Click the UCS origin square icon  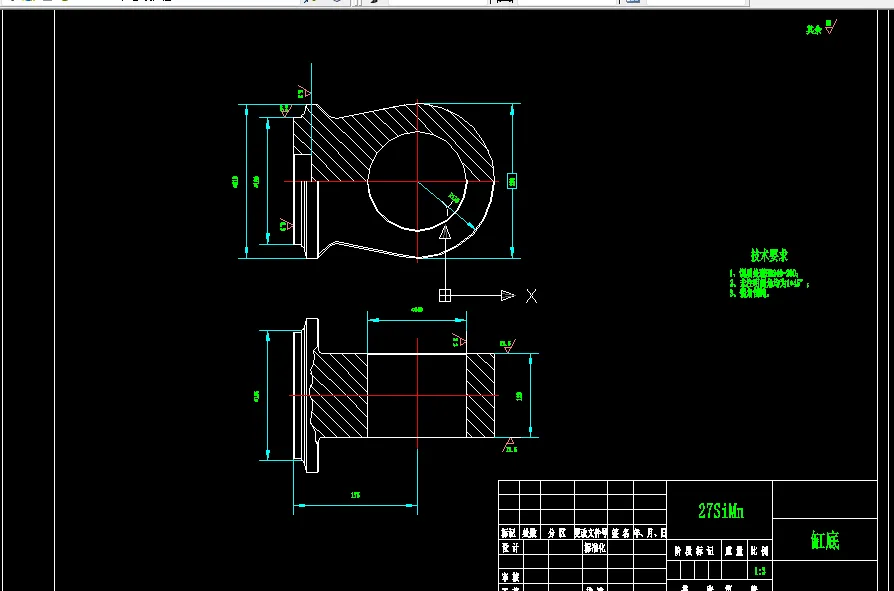click(445, 295)
